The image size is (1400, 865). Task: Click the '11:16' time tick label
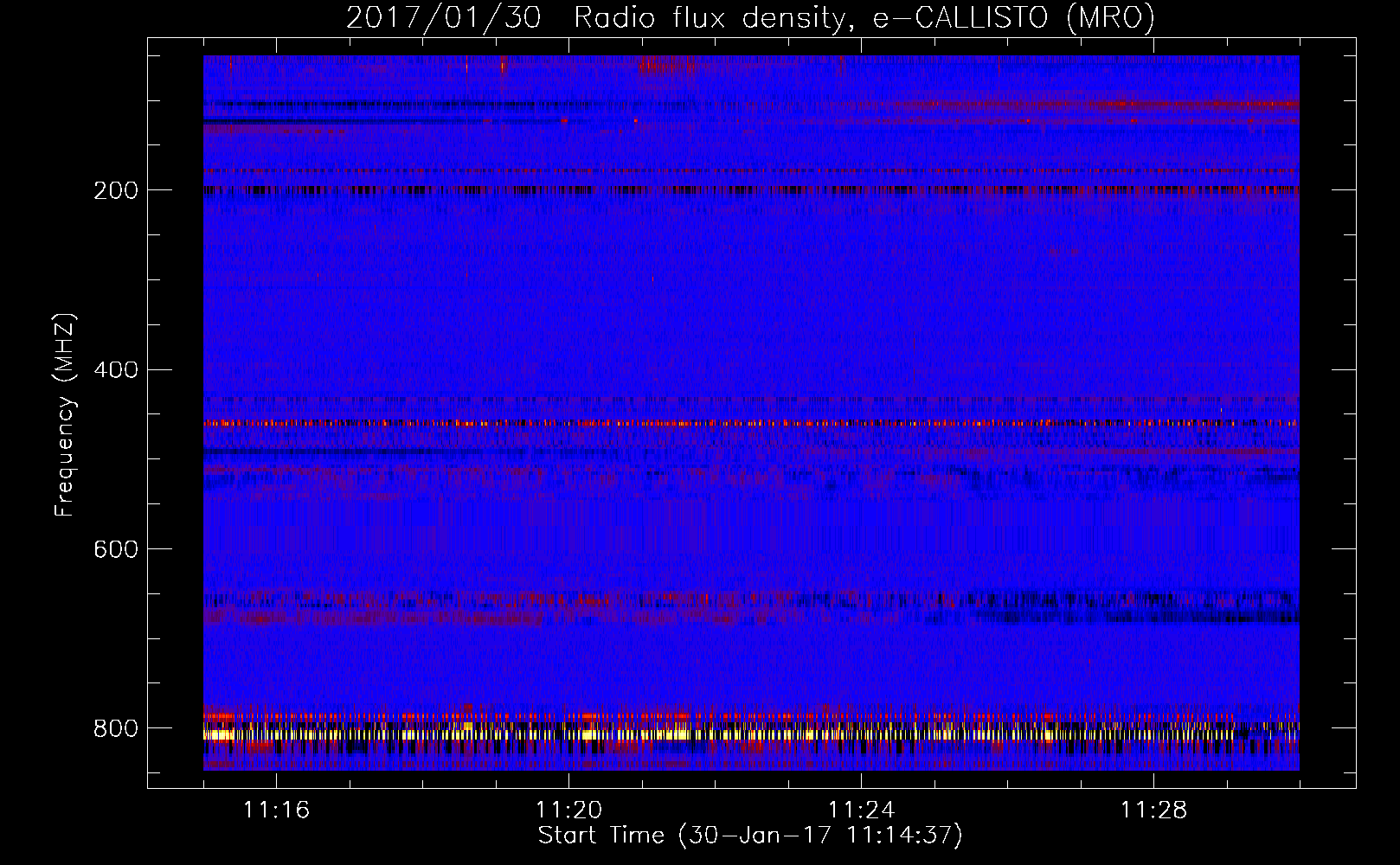click(276, 811)
